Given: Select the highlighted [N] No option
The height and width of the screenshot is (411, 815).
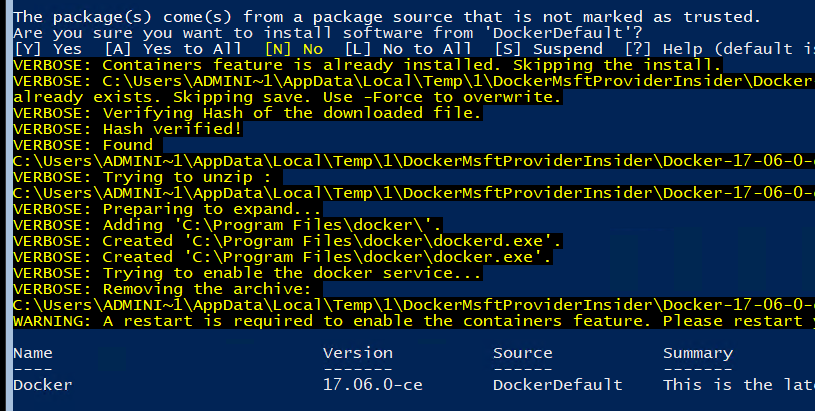Looking at the screenshot, I should (x=294, y=49).
